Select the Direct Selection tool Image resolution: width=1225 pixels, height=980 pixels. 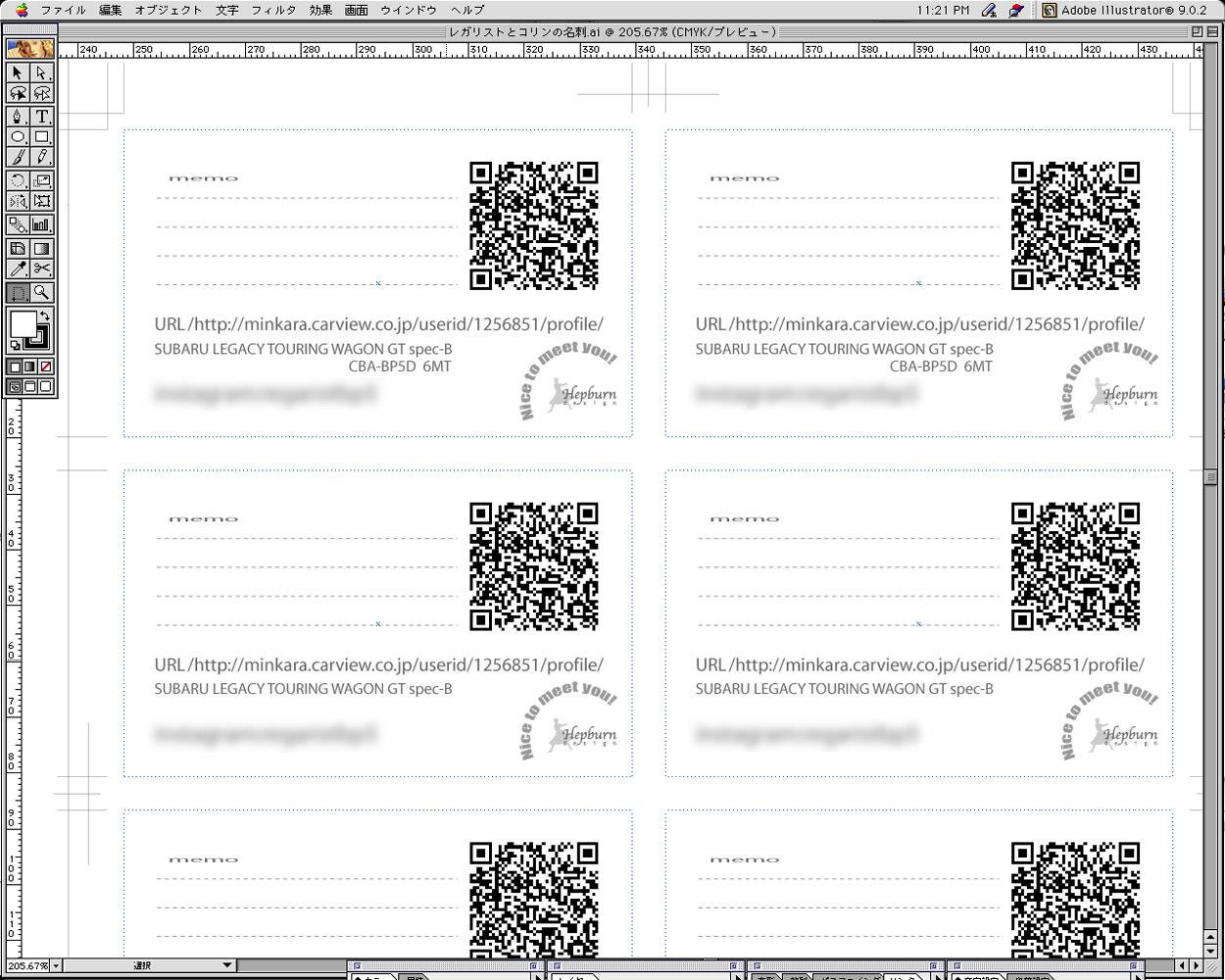(x=41, y=73)
